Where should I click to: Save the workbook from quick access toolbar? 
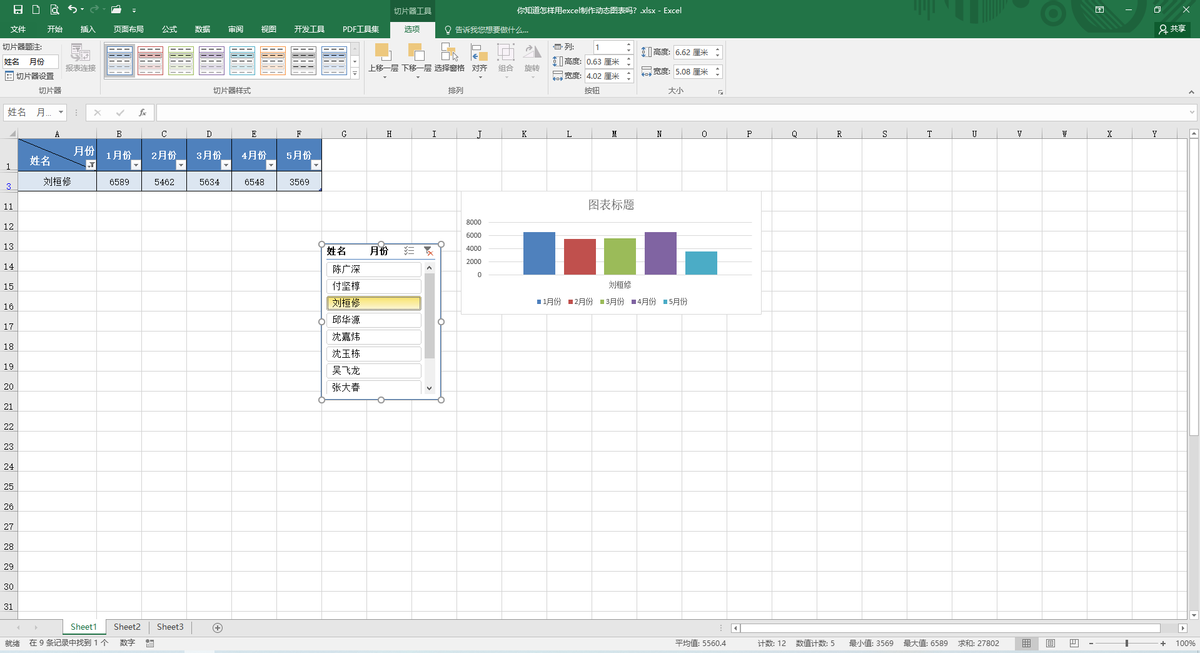coord(19,9)
